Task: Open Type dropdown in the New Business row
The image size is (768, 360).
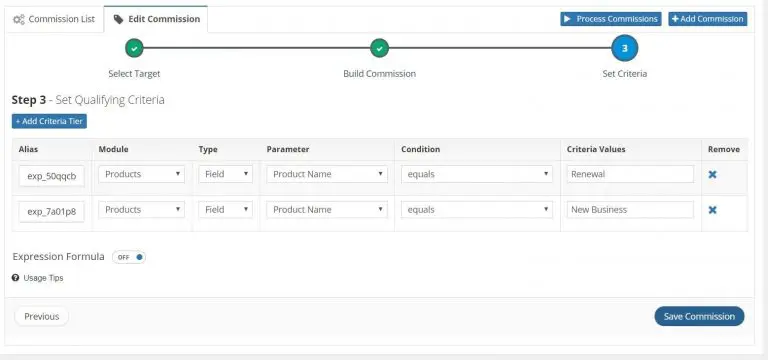Action: click(x=225, y=210)
